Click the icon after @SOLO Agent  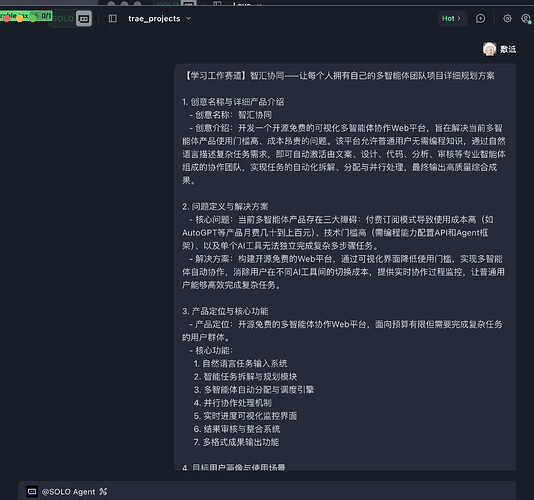(x=103, y=491)
